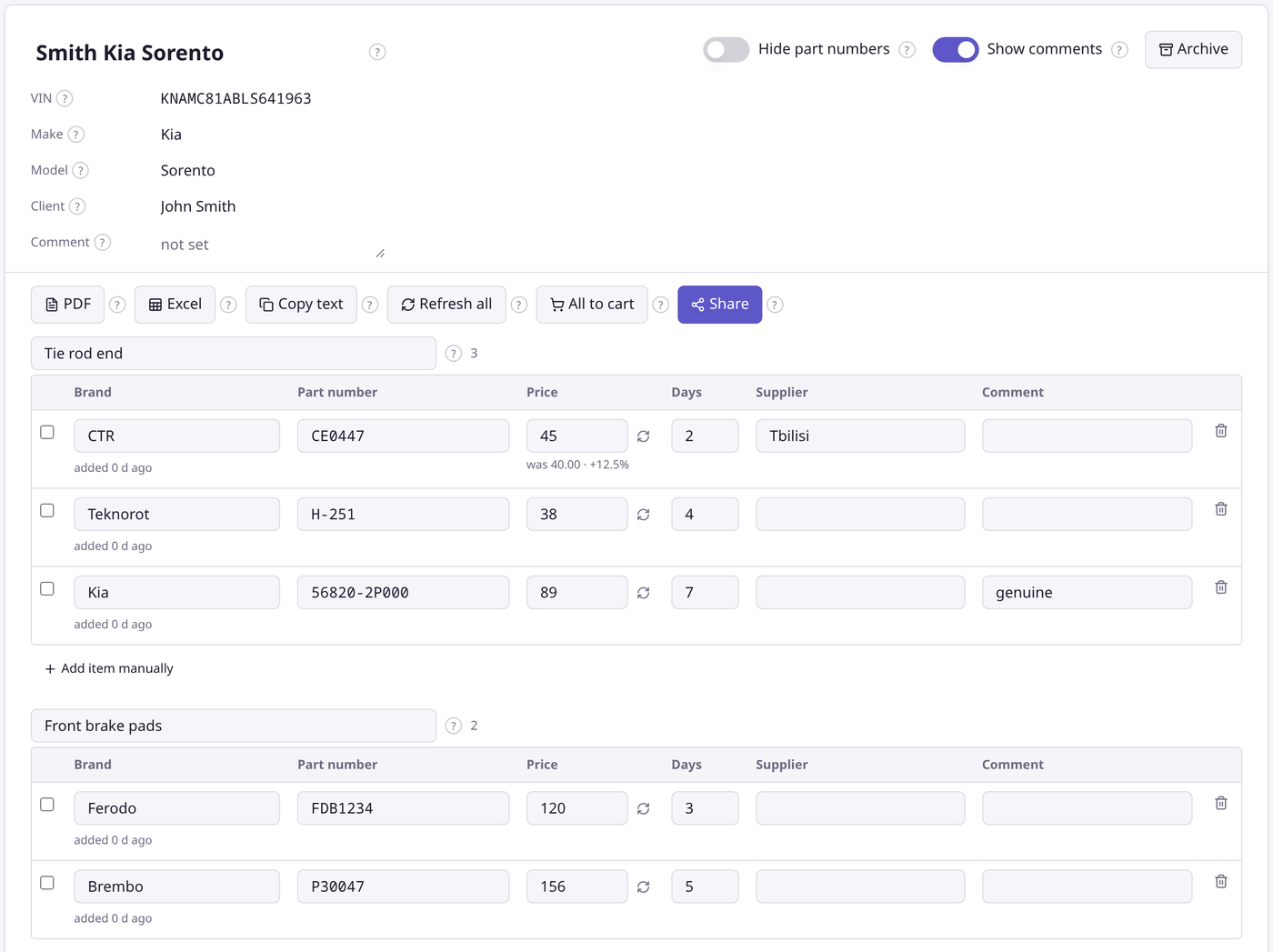The width and height of the screenshot is (1273, 952).
Task: Export the list to Excel
Action: (175, 305)
